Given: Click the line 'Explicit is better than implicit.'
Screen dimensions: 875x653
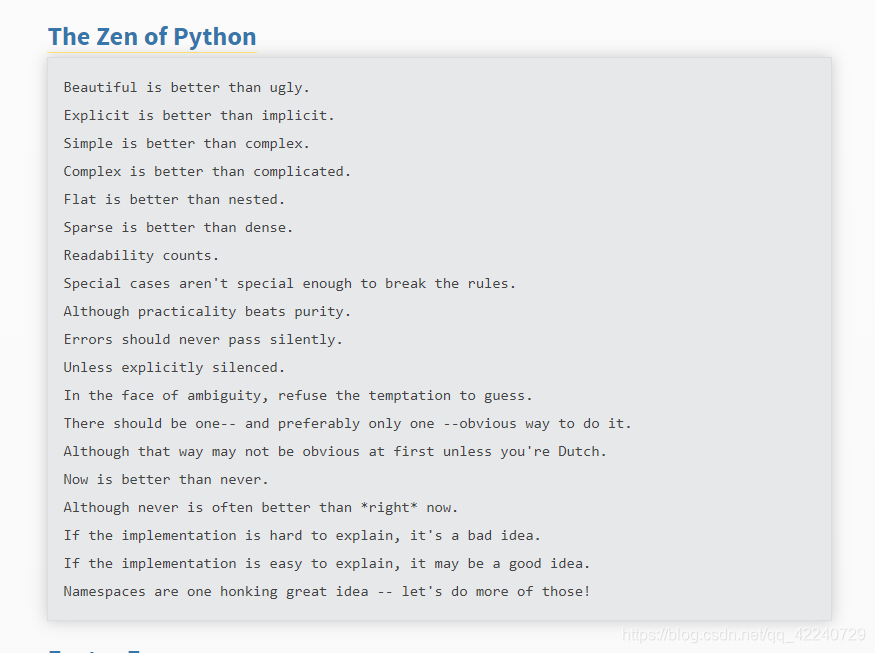Looking at the screenshot, I should pyautogui.click(x=199, y=116).
